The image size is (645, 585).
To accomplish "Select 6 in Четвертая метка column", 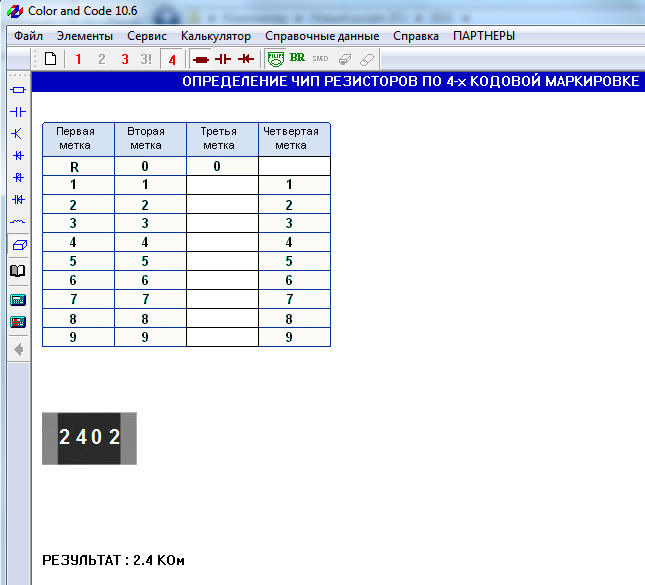I will [x=295, y=280].
